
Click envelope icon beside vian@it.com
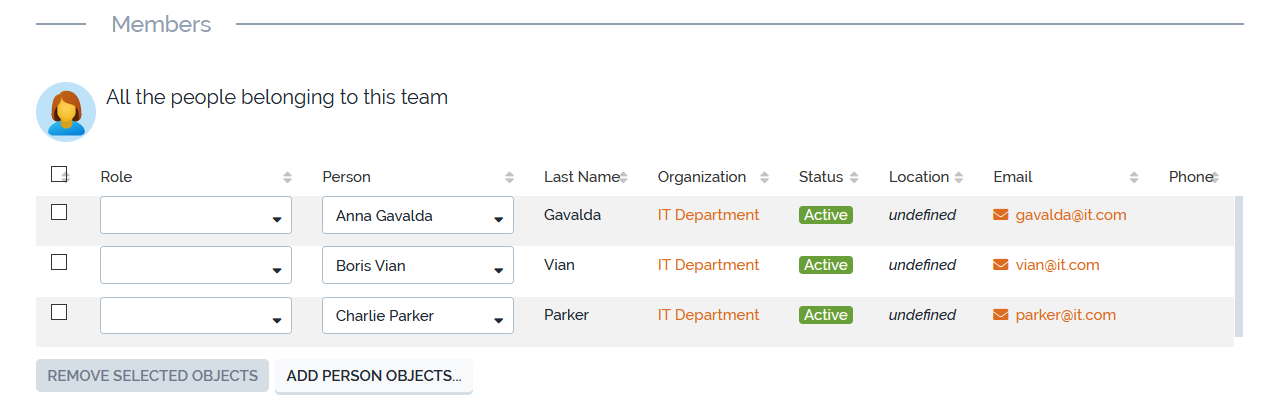(x=1000, y=265)
